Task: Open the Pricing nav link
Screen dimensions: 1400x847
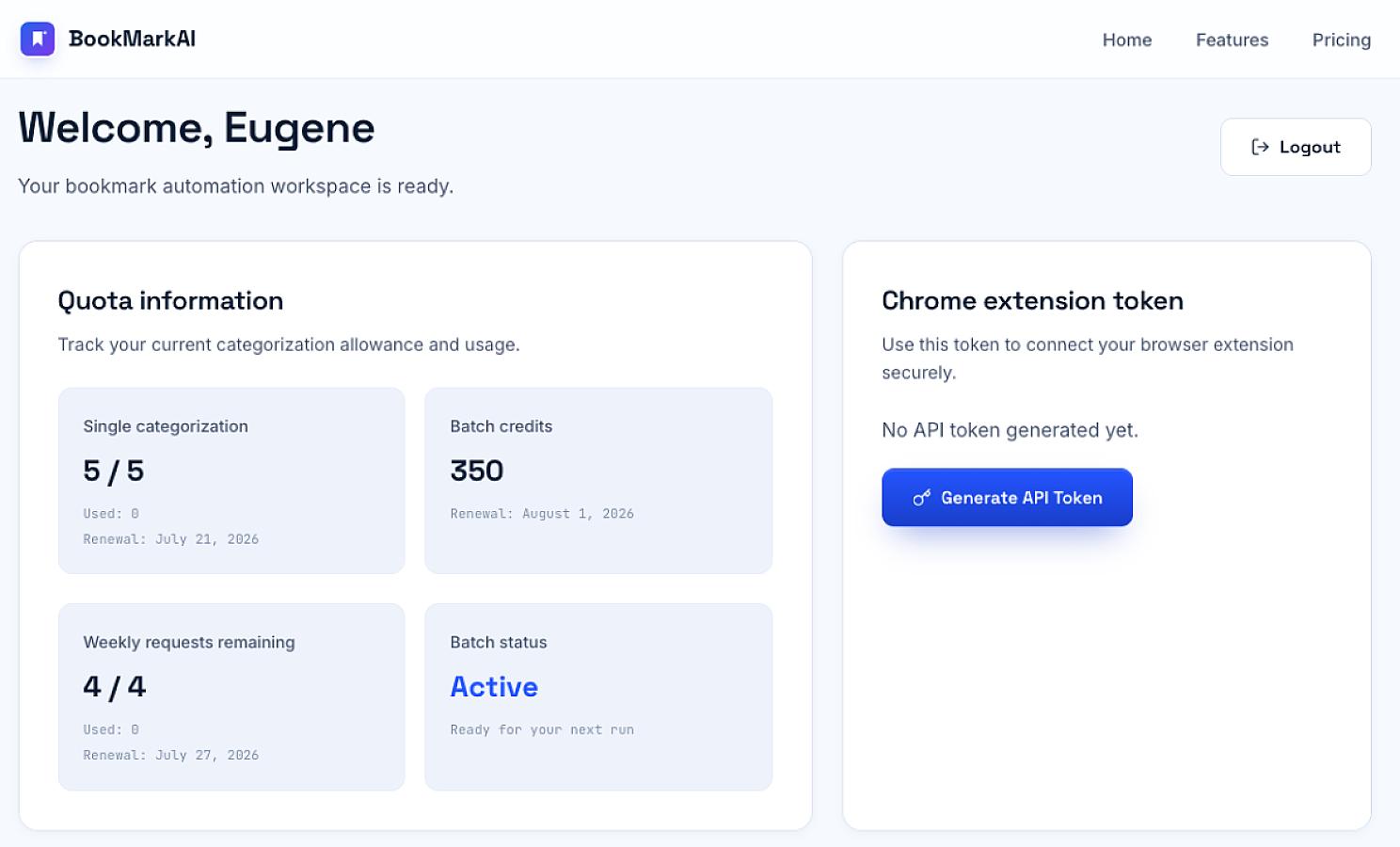Action: coord(1342,40)
